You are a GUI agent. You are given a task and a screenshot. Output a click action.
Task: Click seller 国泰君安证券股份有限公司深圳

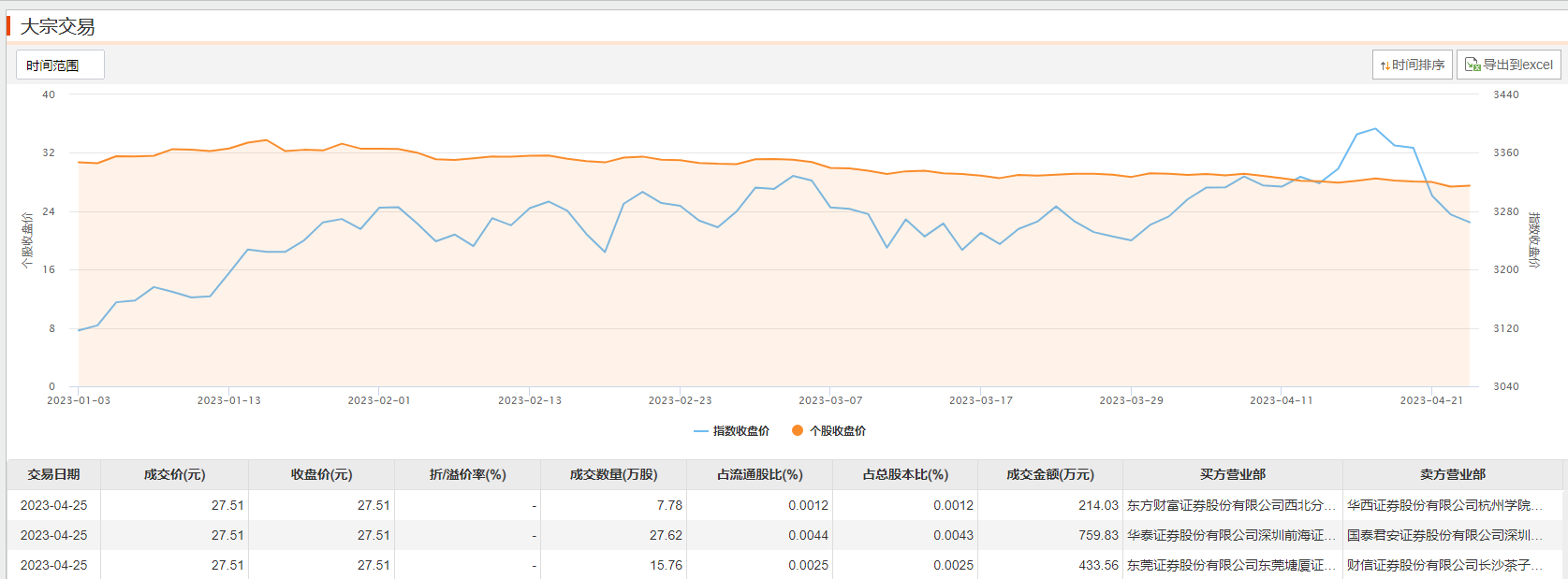click(x=1444, y=535)
